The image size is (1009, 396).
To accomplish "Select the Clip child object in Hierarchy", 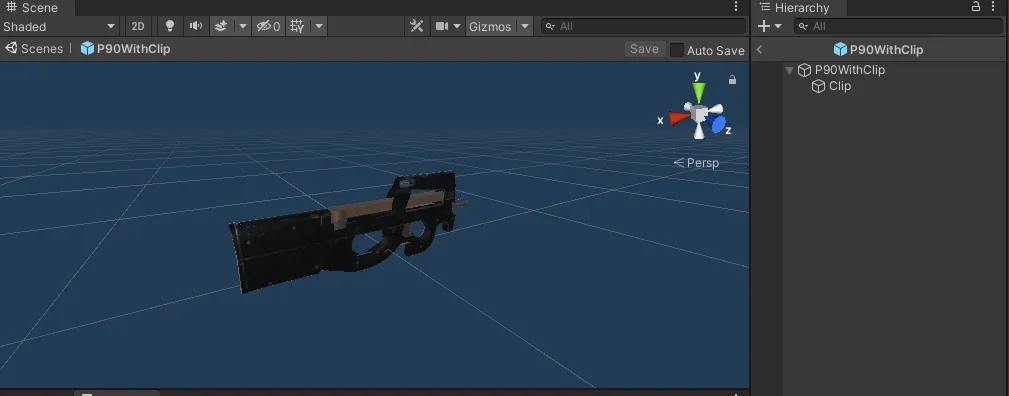I will (840, 86).
